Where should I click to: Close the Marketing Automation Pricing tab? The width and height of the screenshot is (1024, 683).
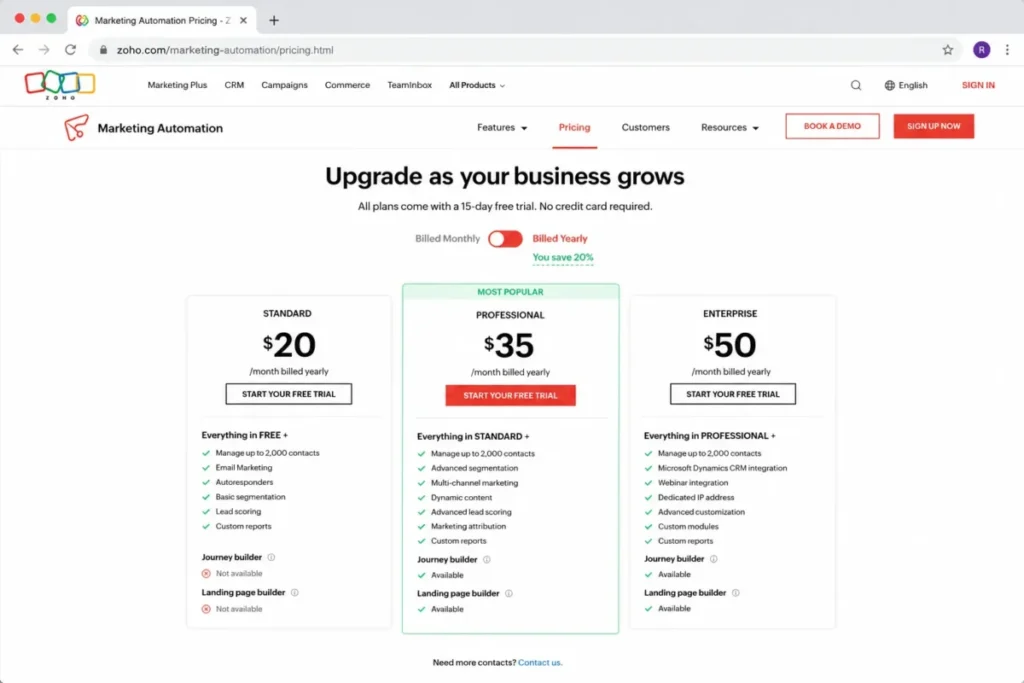(x=243, y=20)
